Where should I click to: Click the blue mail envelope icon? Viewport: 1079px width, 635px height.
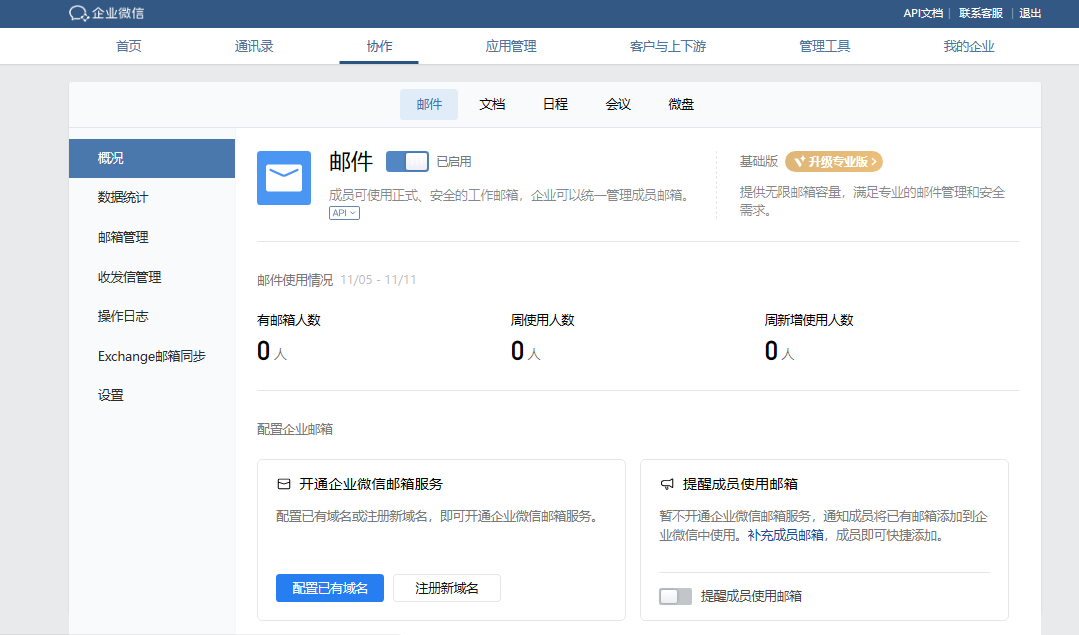pos(283,178)
